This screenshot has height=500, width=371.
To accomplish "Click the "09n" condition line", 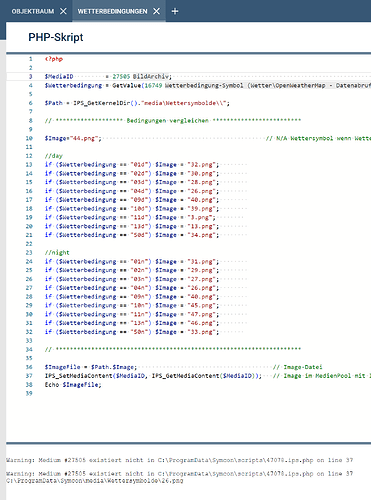I will click(x=132, y=297).
